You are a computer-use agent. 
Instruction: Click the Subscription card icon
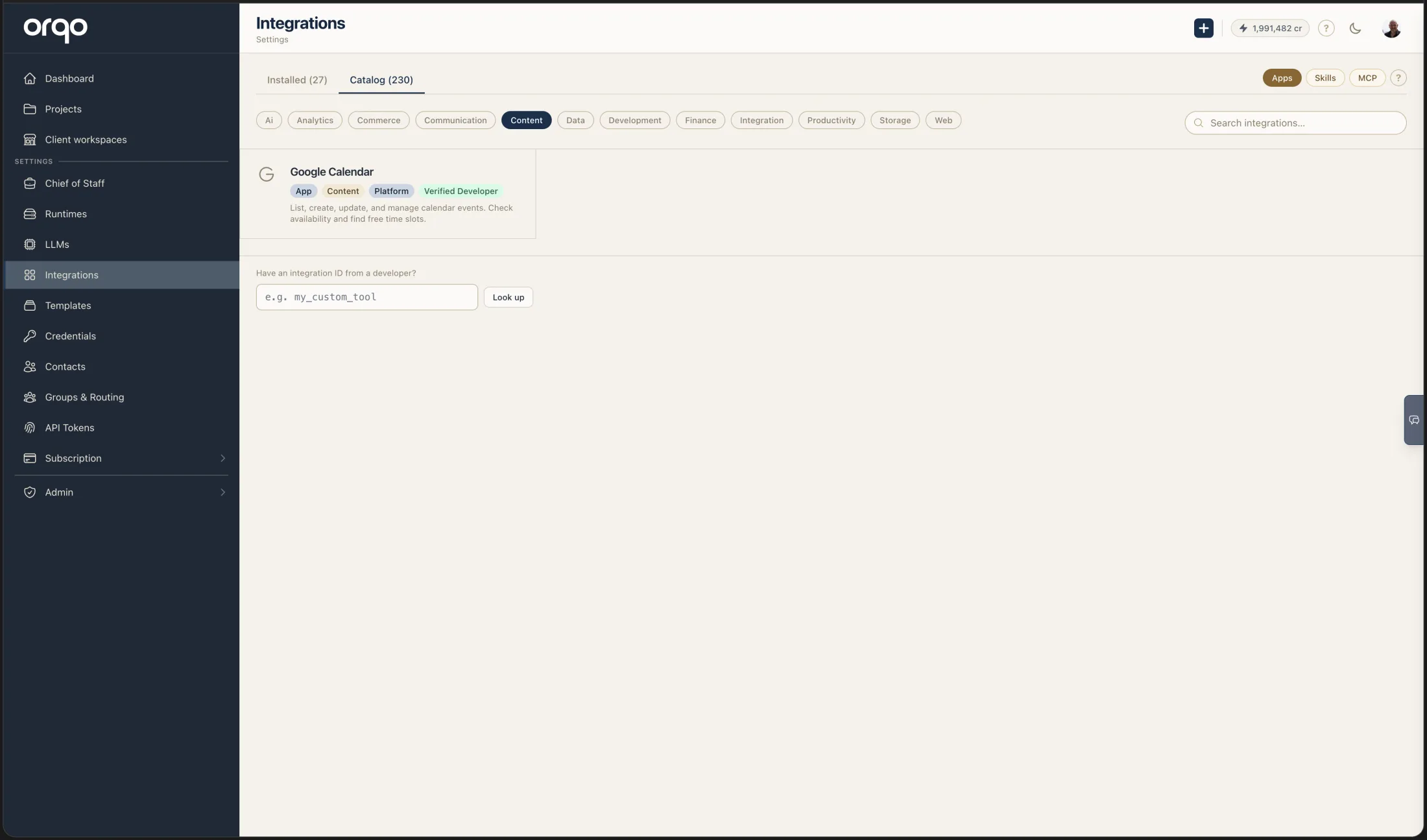(x=30, y=457)
